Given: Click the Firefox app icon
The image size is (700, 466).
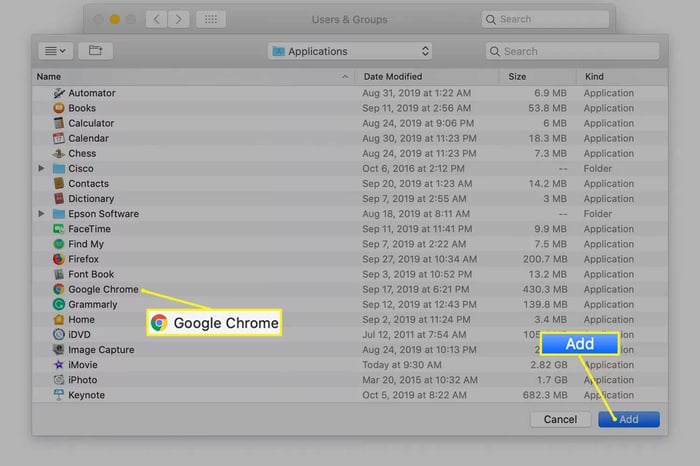Looking at the screenshot, I should point(59,259).
